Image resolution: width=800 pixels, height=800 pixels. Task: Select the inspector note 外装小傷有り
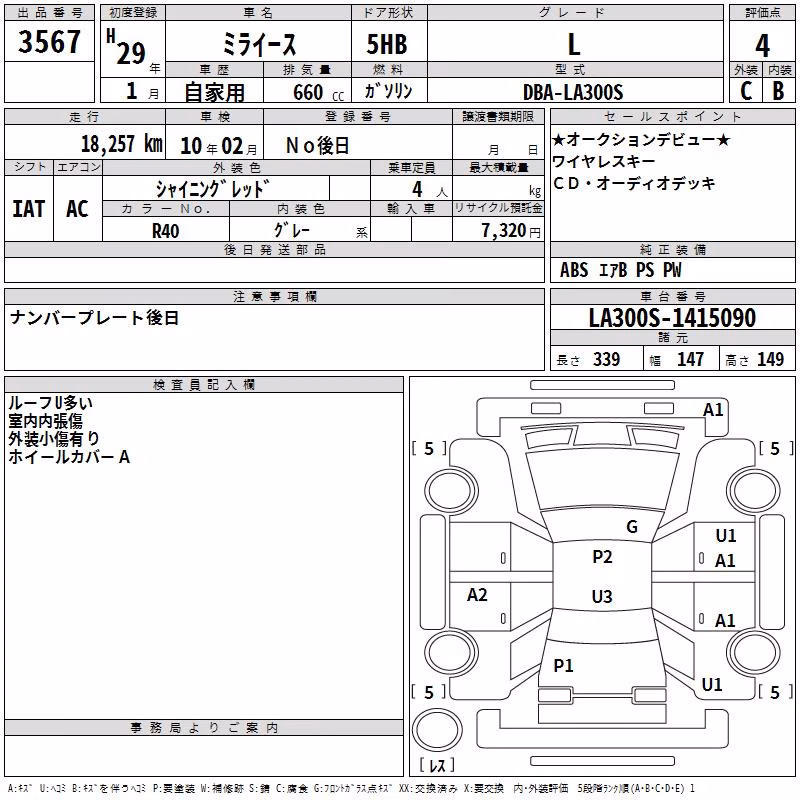[54, 439]
